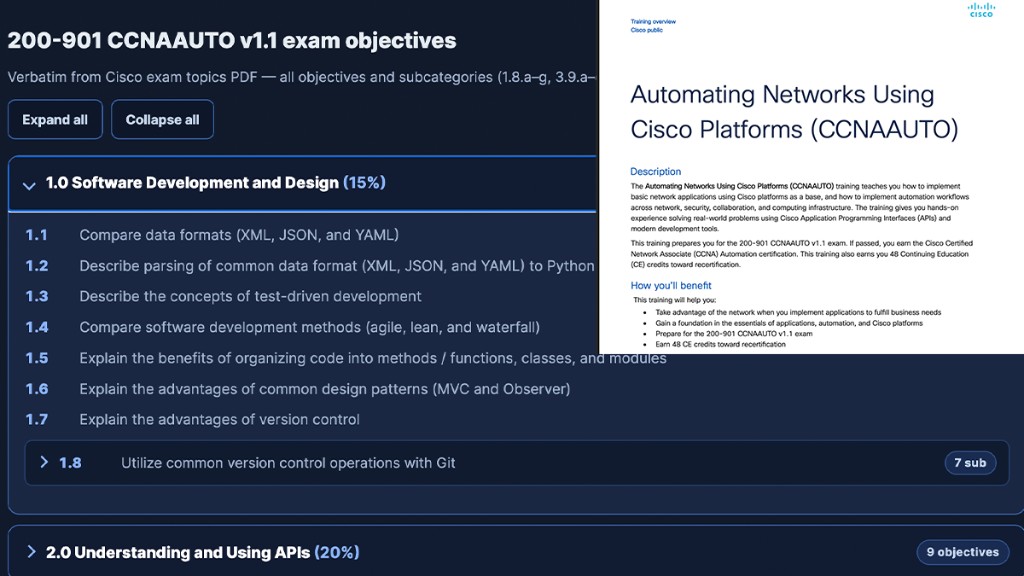Click the 7 sub badge on objective 1.8

point(970,462)
